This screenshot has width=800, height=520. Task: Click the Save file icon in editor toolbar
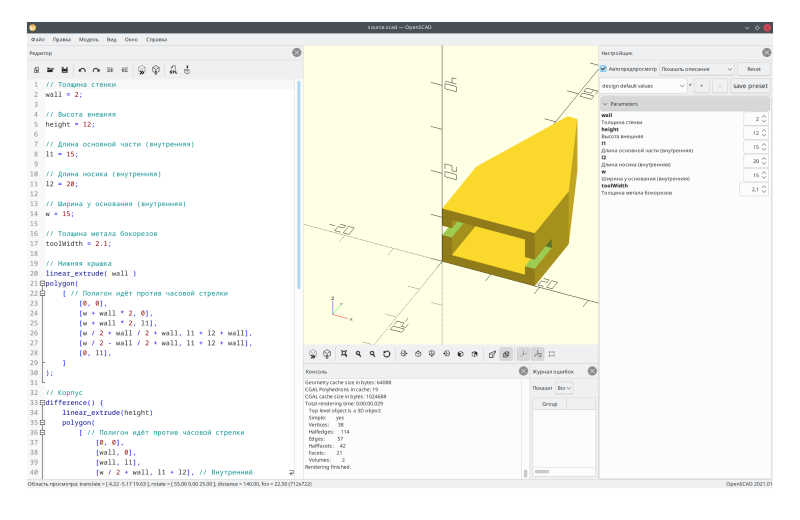[65, 70]
